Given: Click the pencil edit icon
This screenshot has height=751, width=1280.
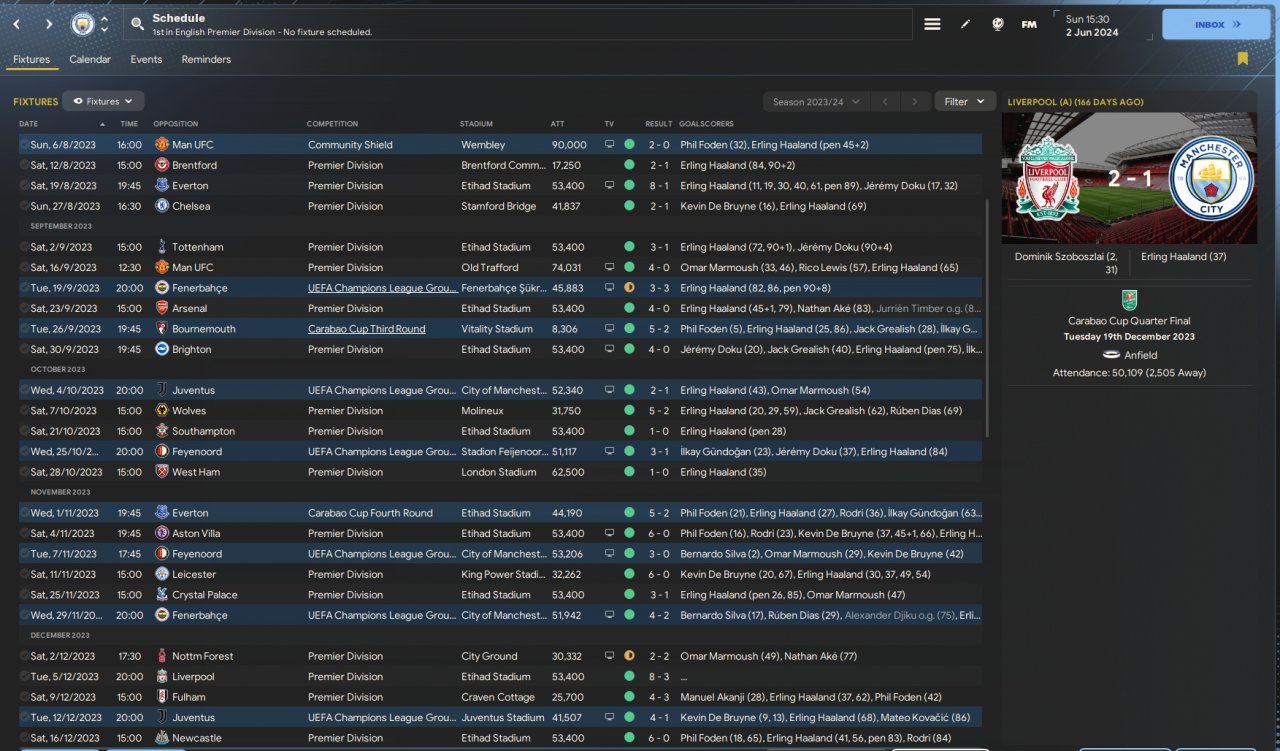Looking at the screenshot, I should point(965,24).
